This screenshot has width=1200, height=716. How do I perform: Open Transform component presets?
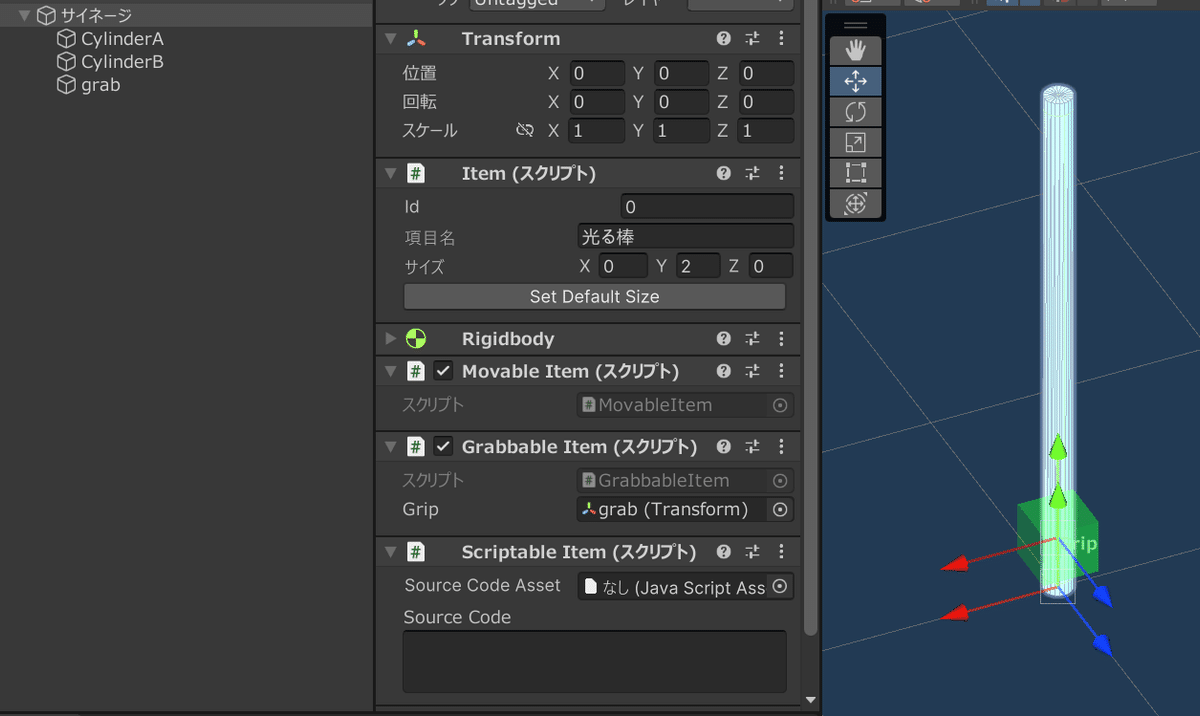tap(753, 39)
